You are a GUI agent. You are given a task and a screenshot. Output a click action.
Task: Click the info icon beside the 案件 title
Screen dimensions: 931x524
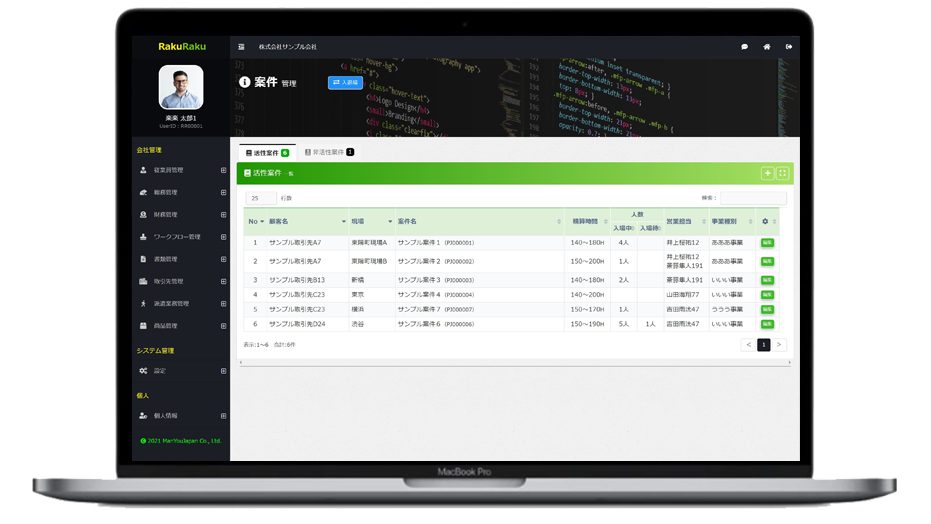click(x=245, y=82)
